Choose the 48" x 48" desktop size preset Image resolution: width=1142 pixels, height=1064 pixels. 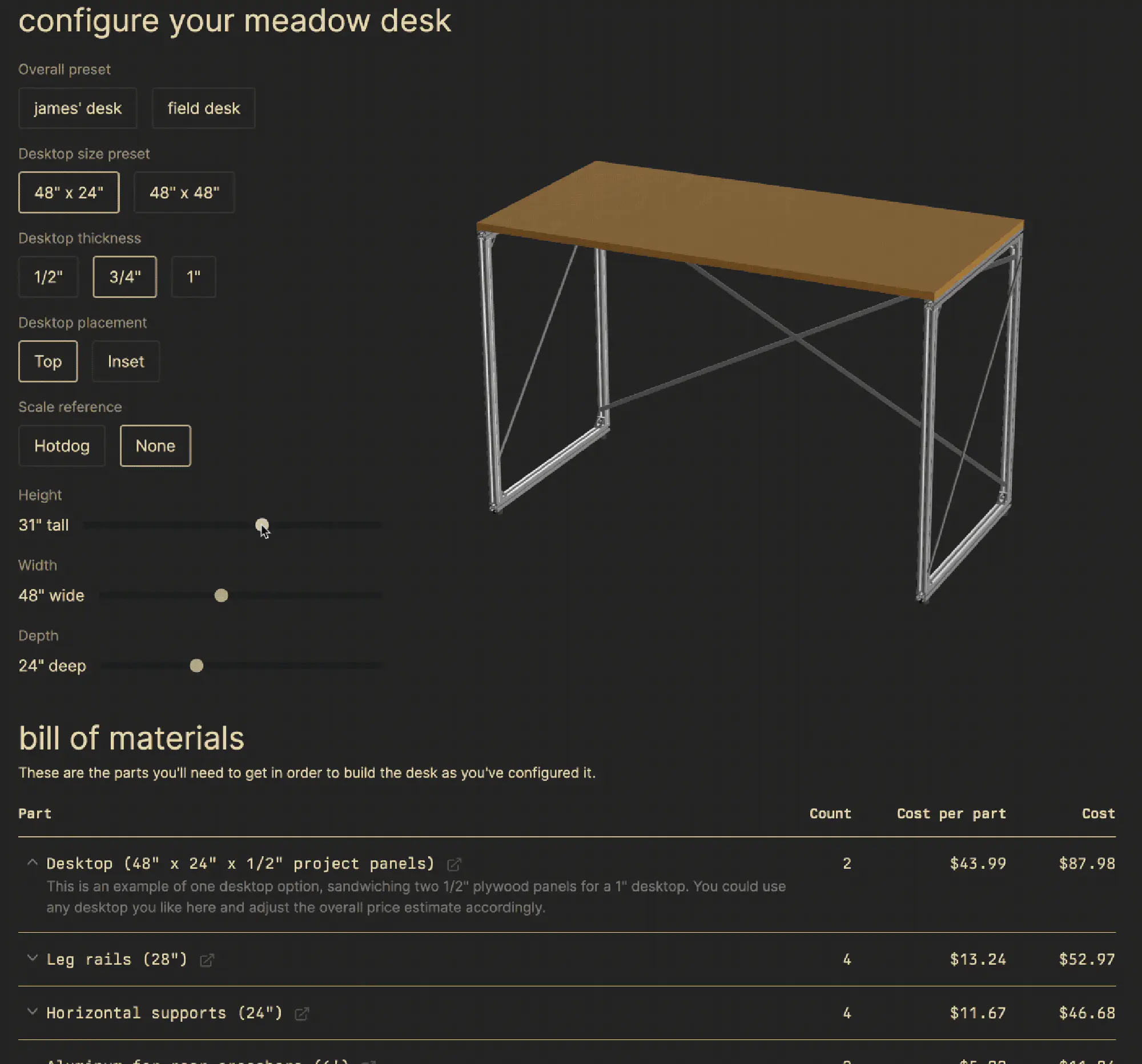pos(184,192)
